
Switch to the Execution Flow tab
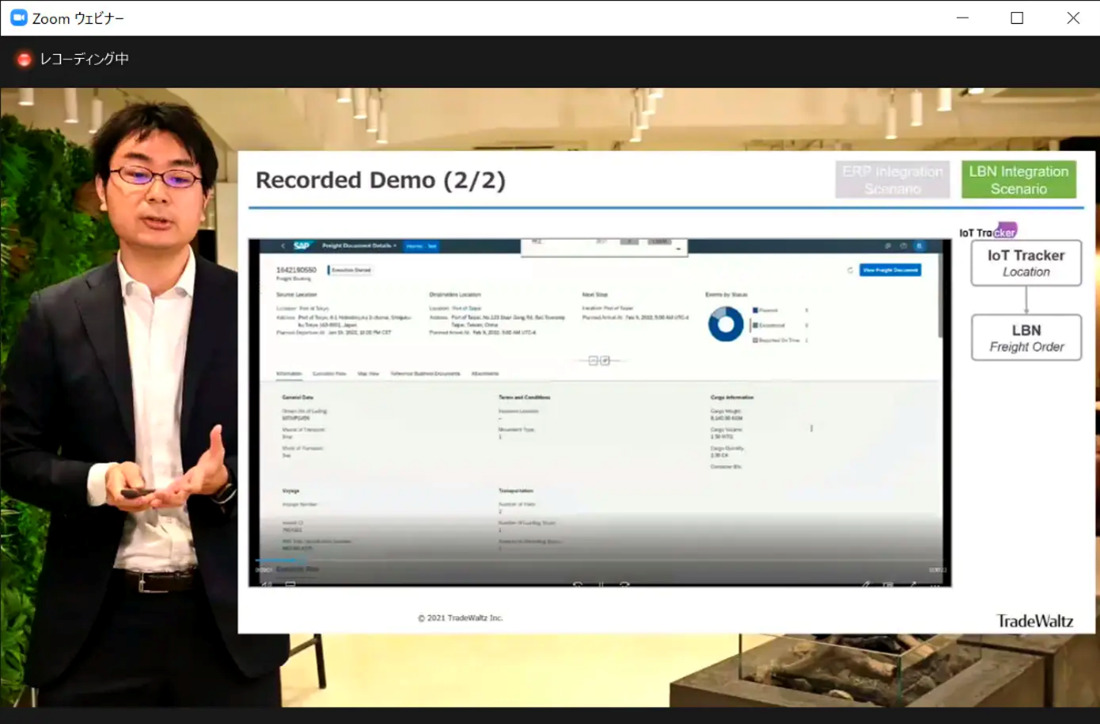pyautogui.click(x=329, y=374)
